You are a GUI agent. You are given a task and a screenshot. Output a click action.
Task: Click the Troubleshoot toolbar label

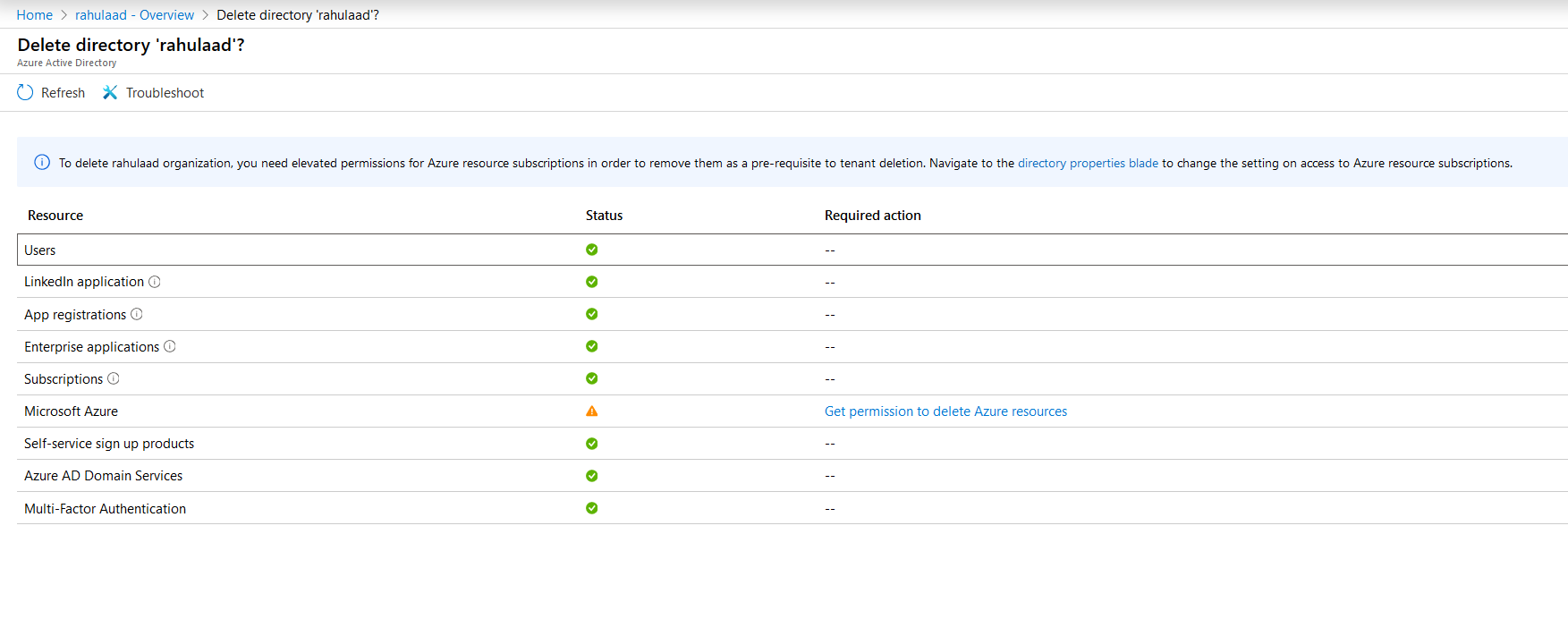pos(165,93)
